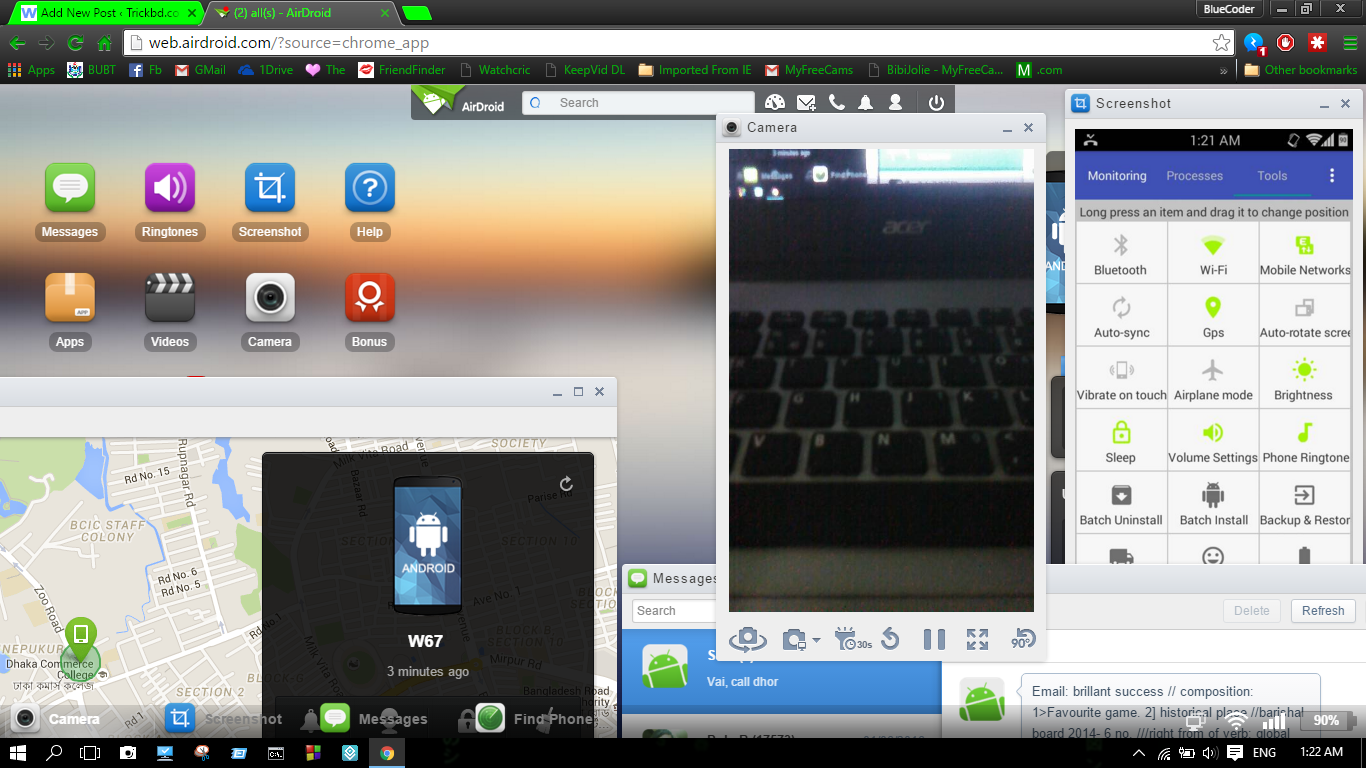The image size is (1366, 768).
Task: Click the GMail bookmark
Action: [200, 70]
